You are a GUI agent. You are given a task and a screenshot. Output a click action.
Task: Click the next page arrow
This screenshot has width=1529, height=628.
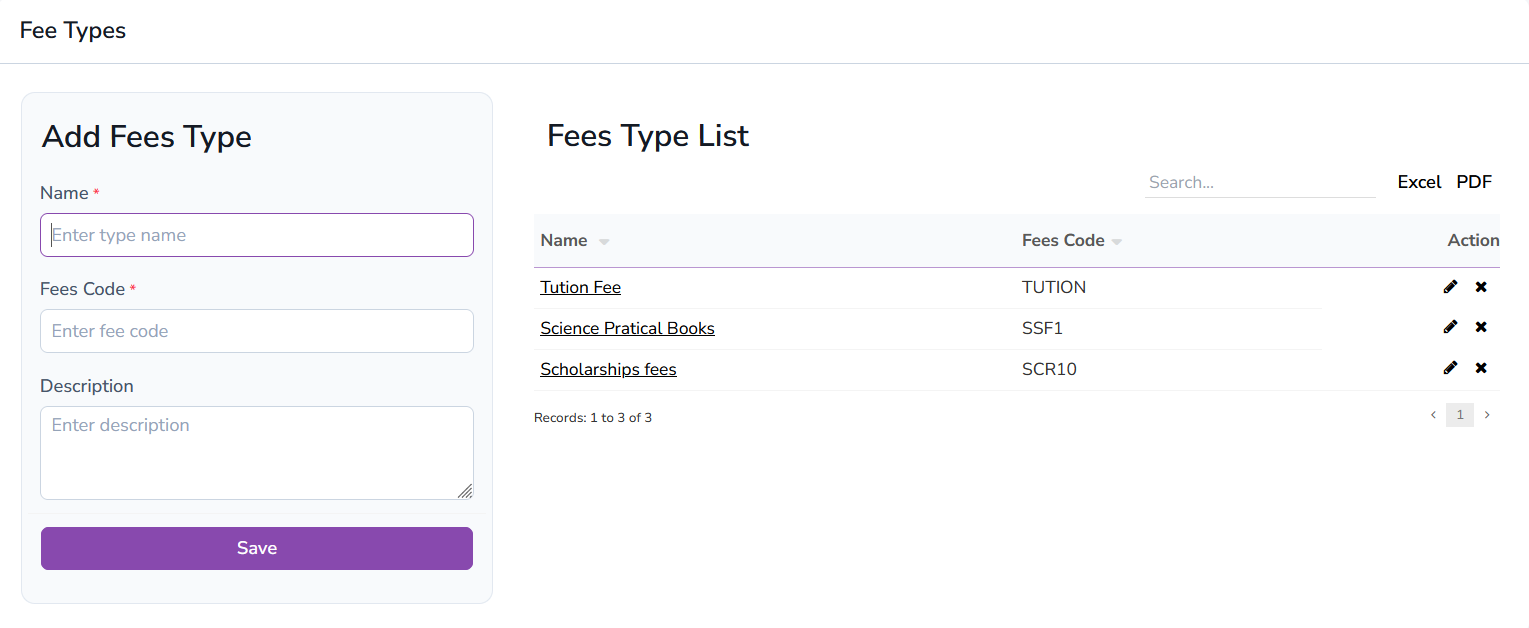(1487, 414)
